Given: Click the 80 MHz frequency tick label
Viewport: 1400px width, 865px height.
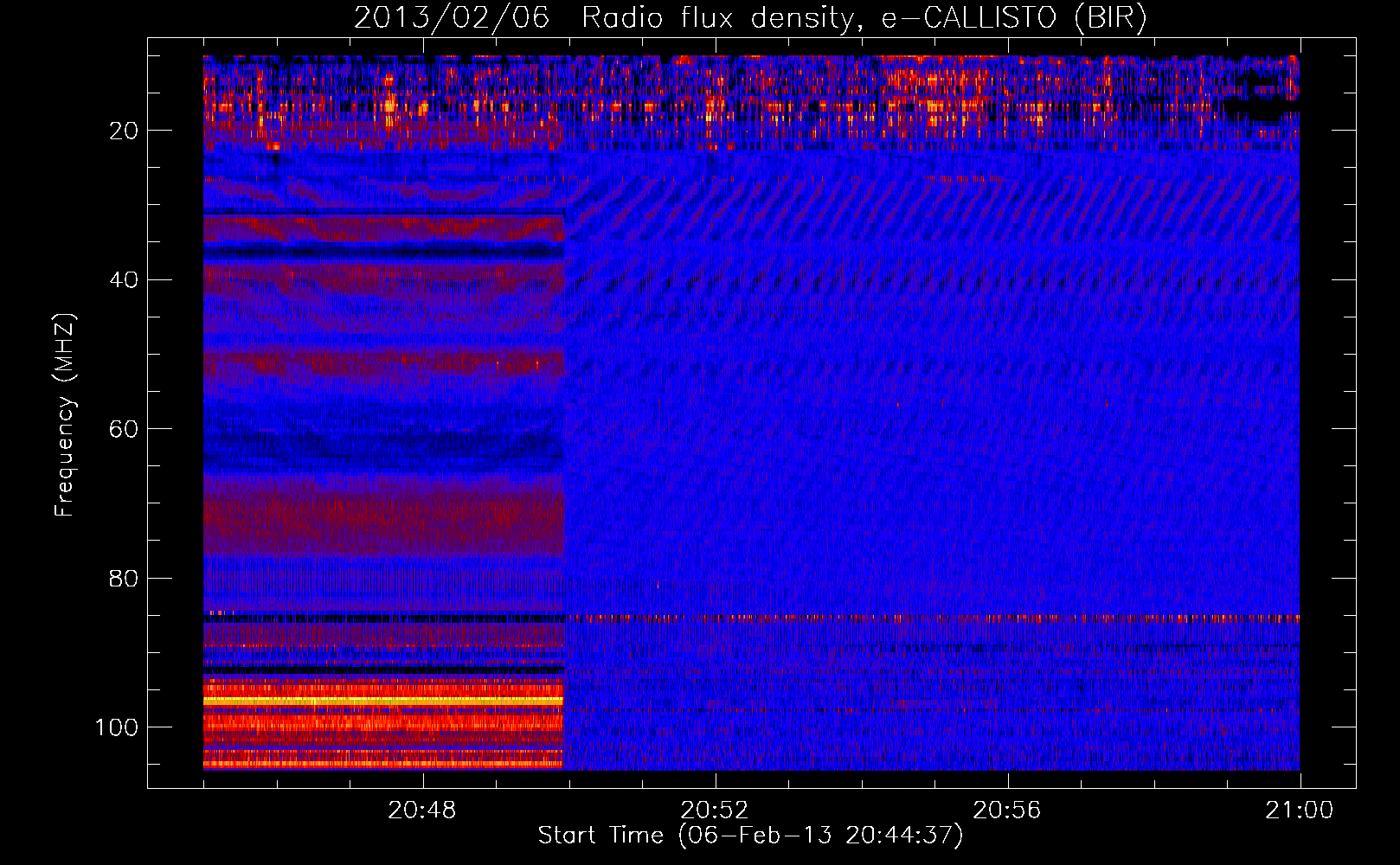Looking at the screenshot, I should click(124, 578).
